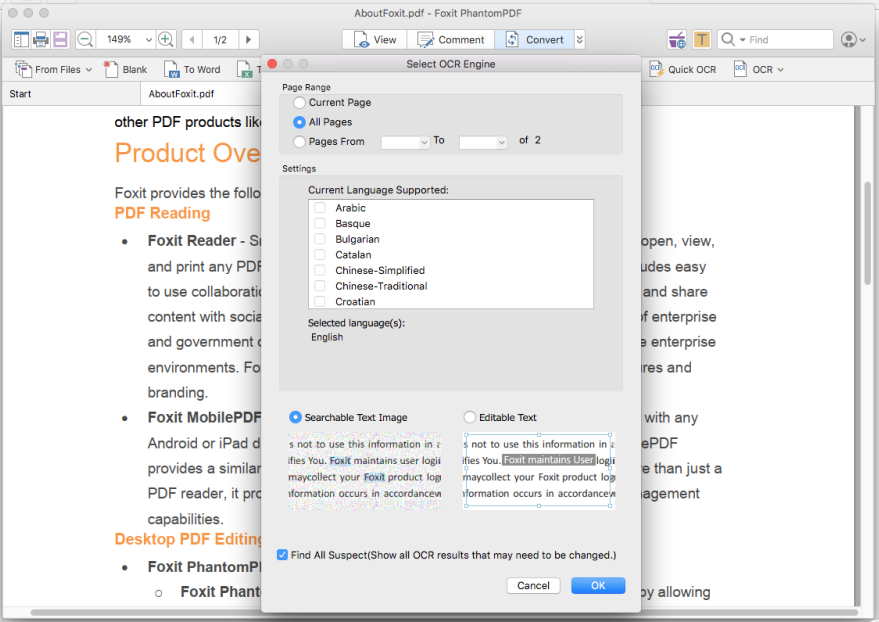879x622 pixels.
Task: Create a Blank PDF
Action: 126,69
